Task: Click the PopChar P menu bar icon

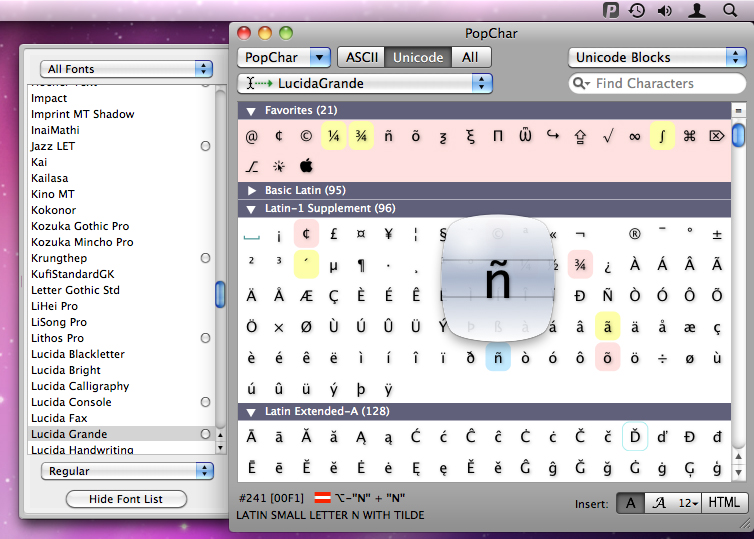Action: coord(611,10)
